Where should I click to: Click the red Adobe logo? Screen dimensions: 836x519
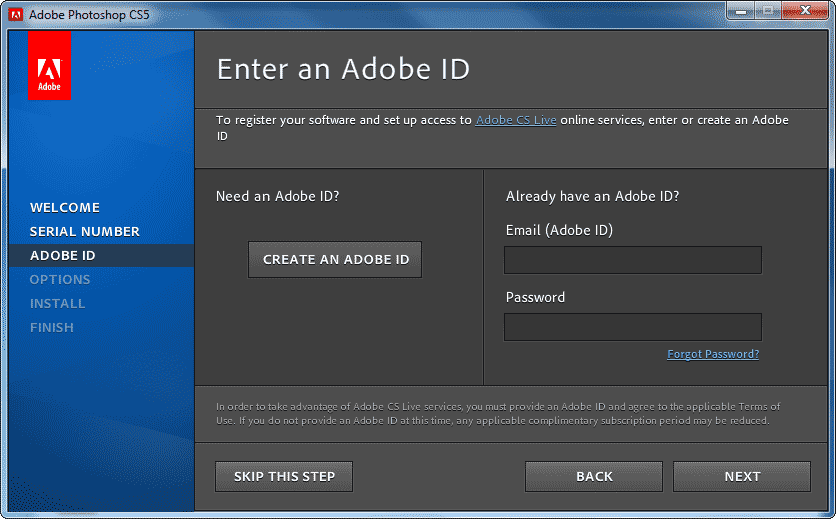[49, 65]
